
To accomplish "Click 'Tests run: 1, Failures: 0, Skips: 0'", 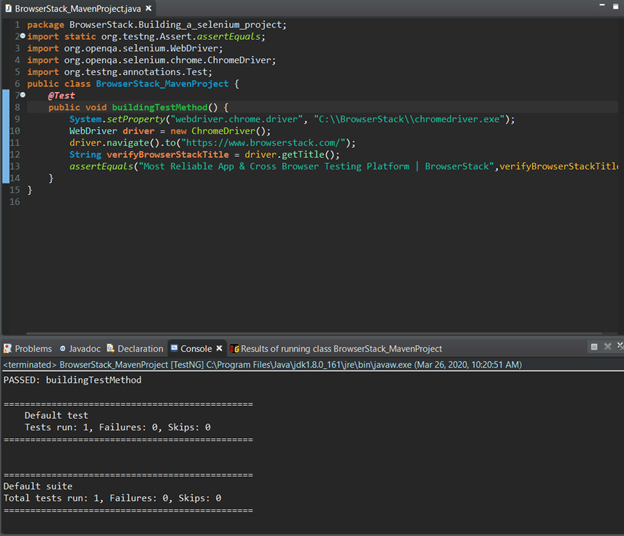I will tap(117, 427).
